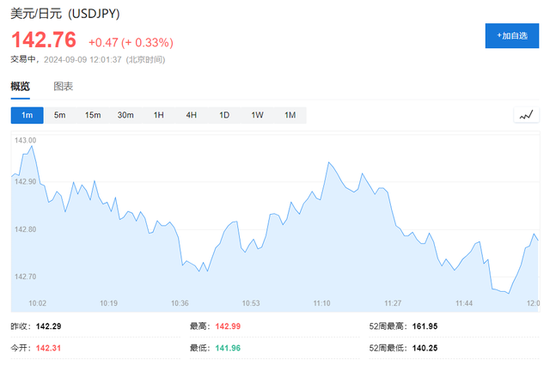Show the 1W weekly chart
This screenshot has width=550, height=365.
point(257,115)
